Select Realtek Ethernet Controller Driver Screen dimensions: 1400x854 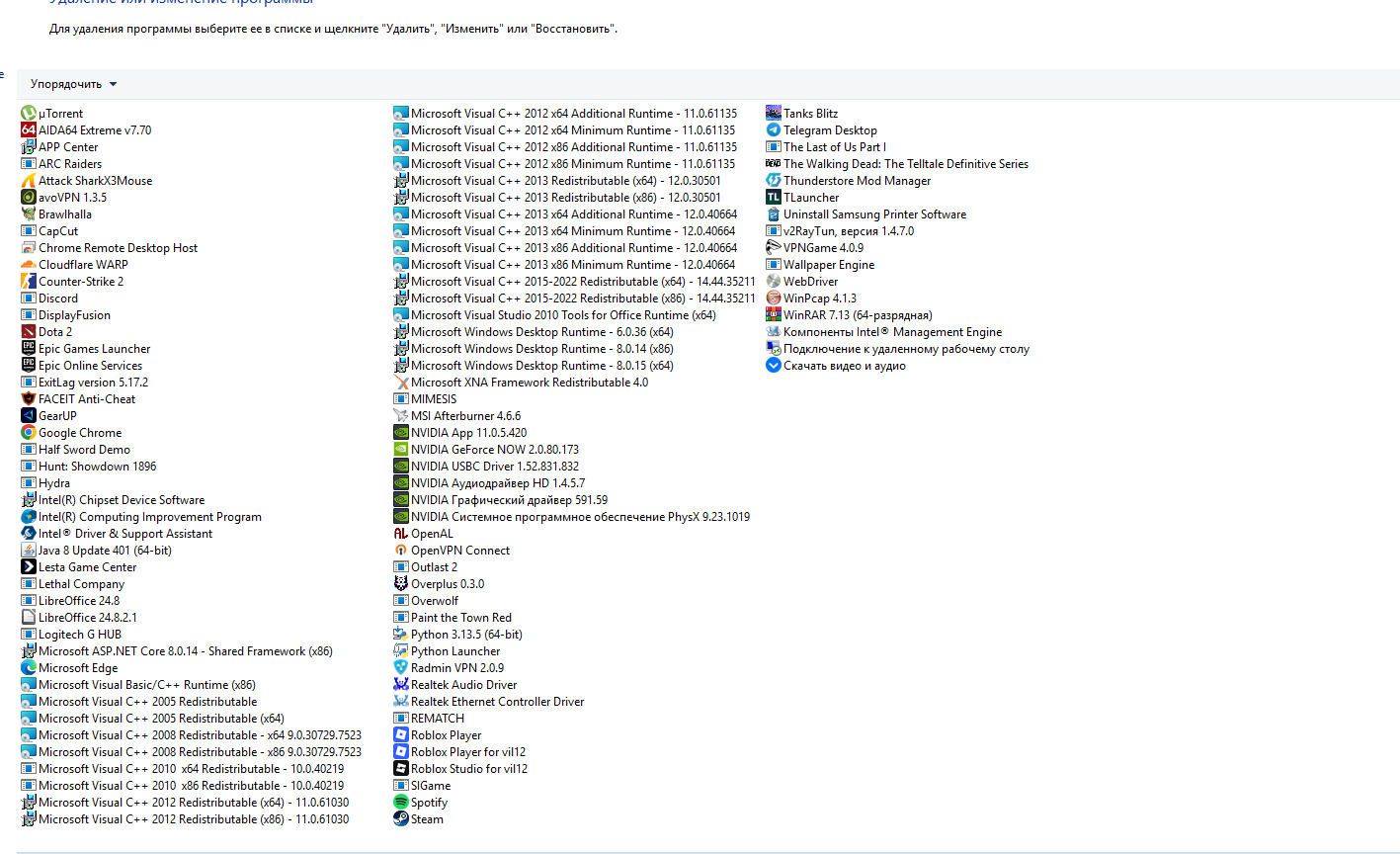(489, 702)
